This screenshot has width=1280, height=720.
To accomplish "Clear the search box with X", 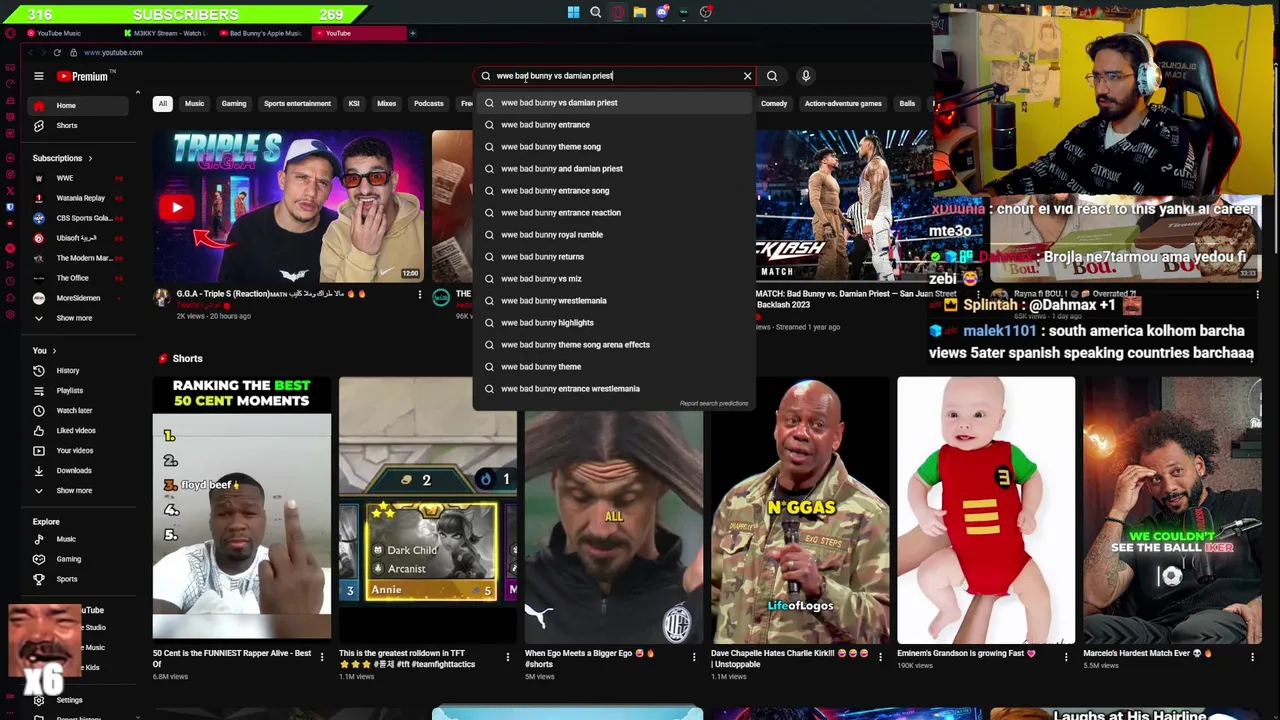I will point(747,76).
